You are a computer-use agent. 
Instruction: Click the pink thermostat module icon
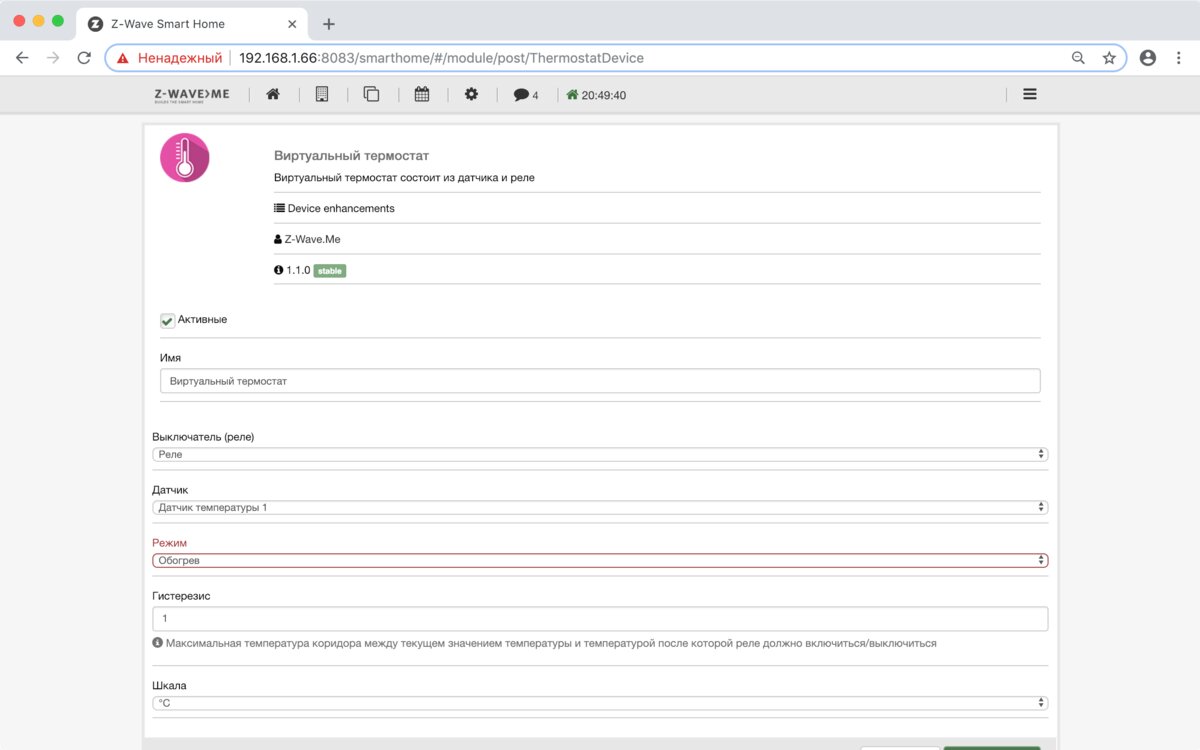pyautogui.click(x=185, y=158)
